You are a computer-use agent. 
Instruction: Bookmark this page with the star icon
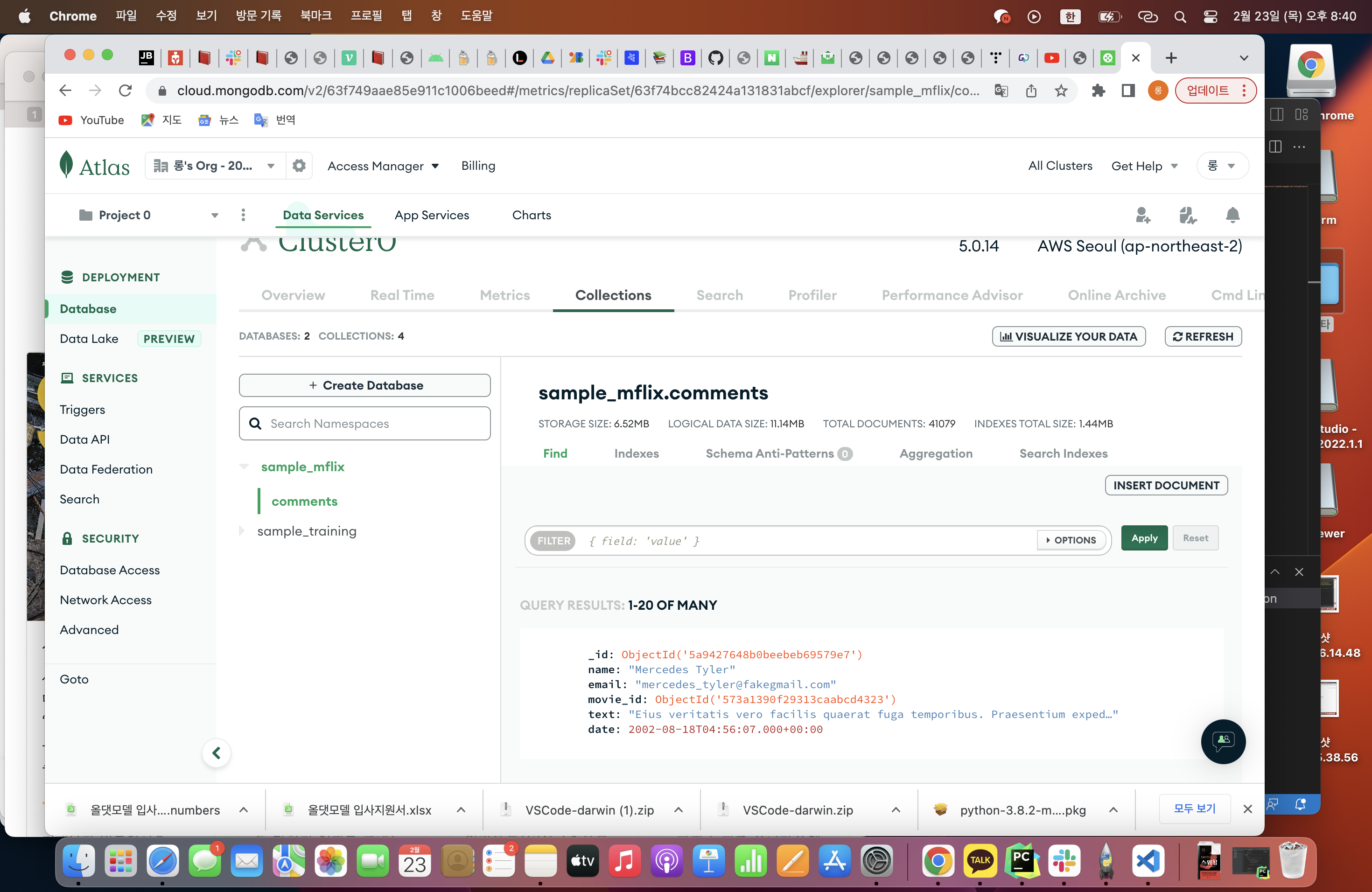(x=1061, y=91)
